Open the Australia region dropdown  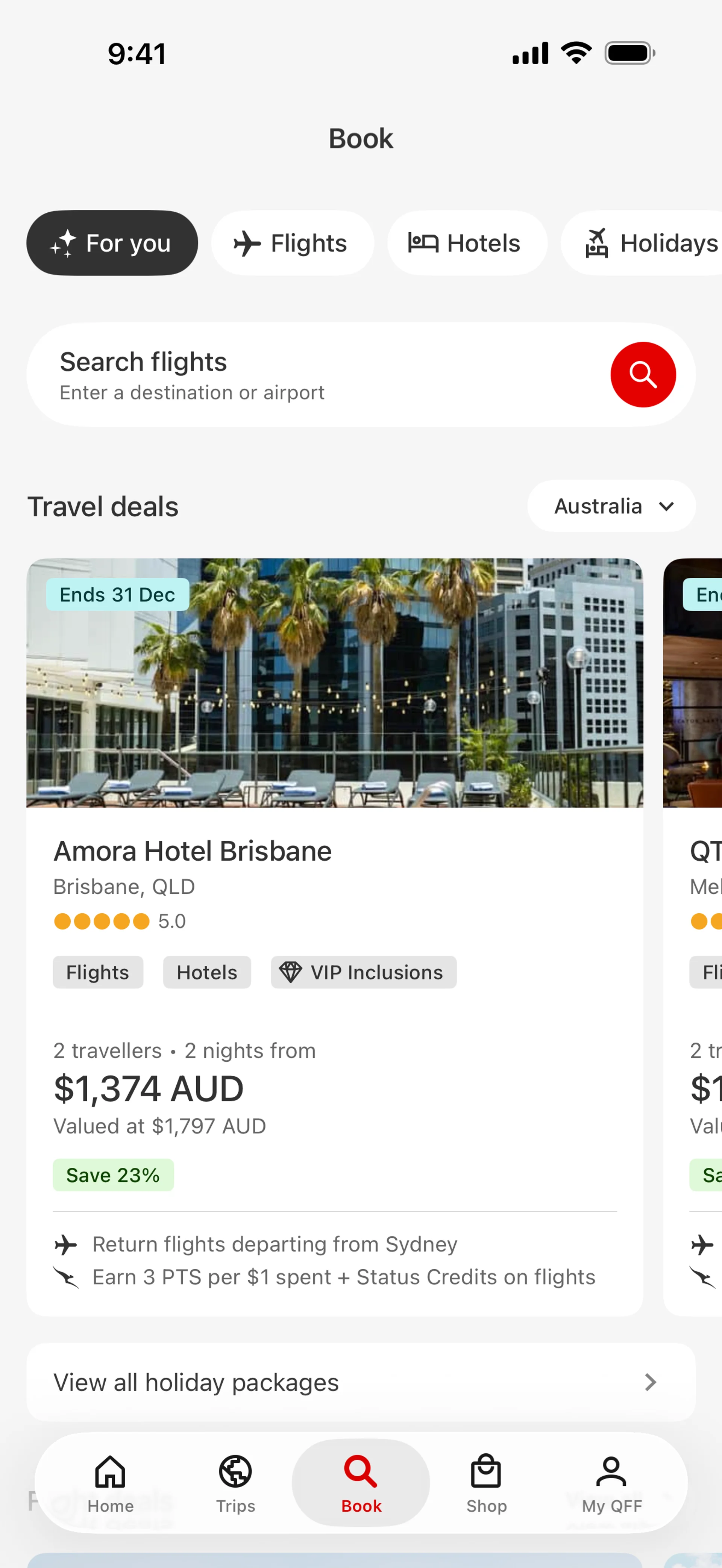pos(611,506)
